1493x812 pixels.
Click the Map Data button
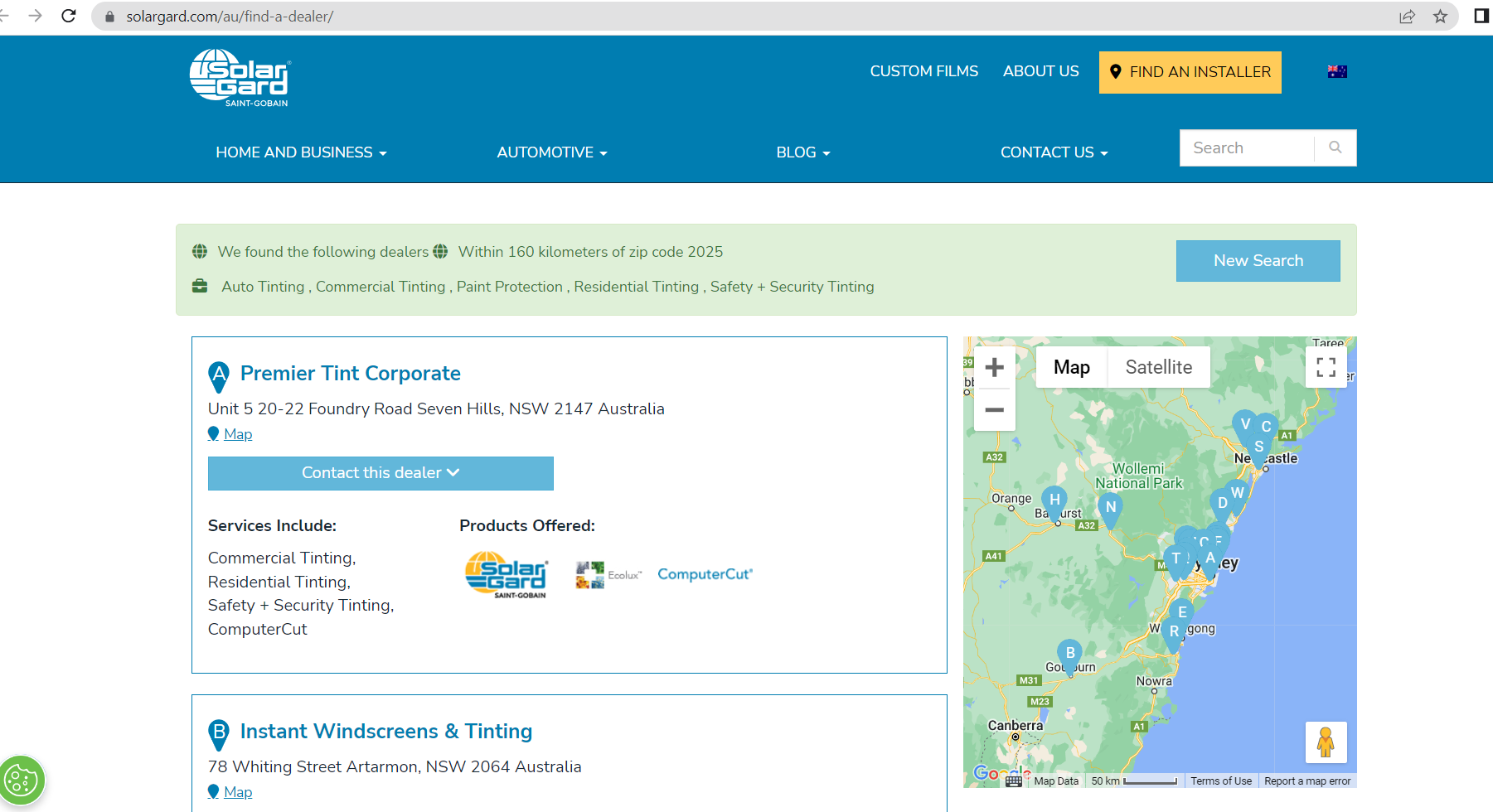[1056, 781]
